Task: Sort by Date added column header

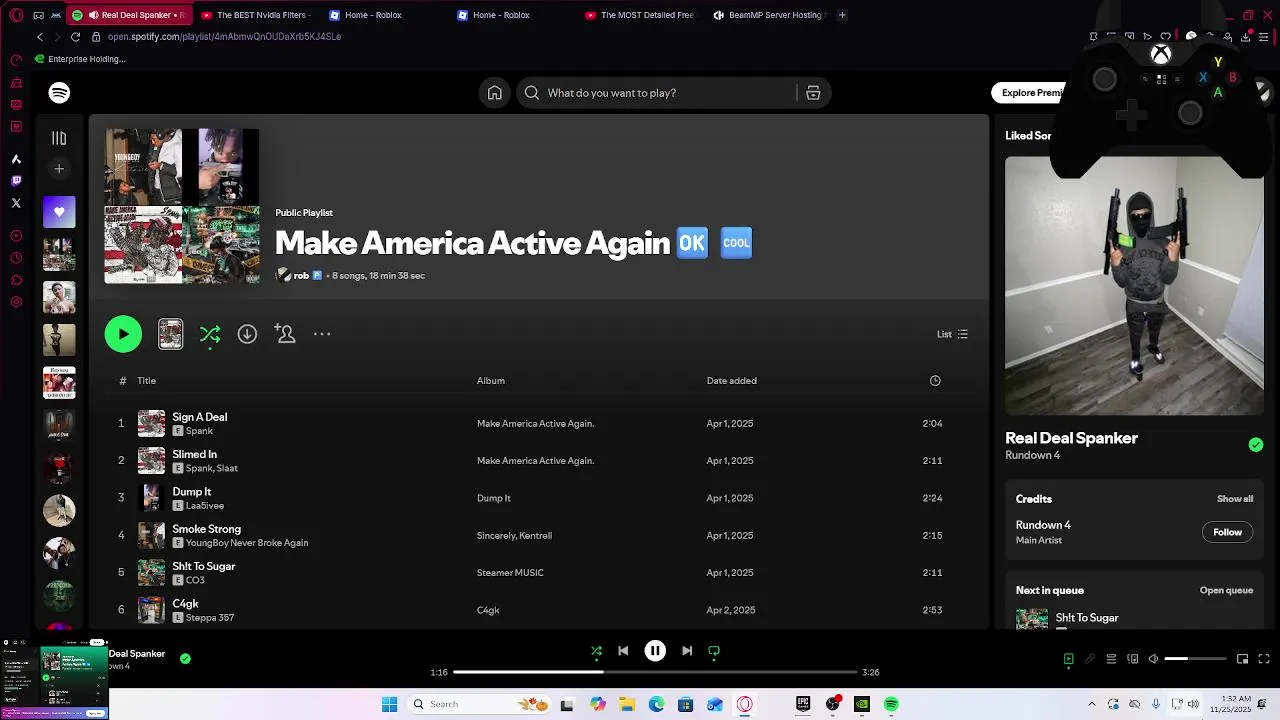Action: 731,381
